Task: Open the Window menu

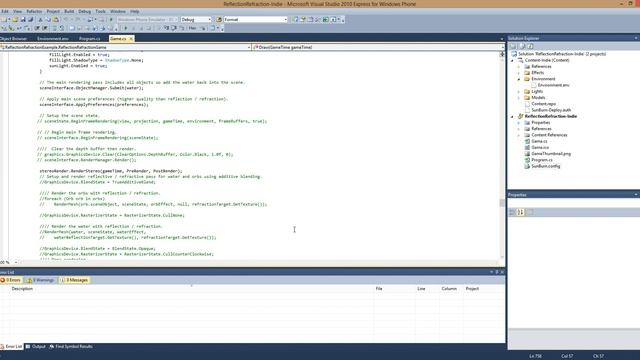Action: (x=118, y=11)
